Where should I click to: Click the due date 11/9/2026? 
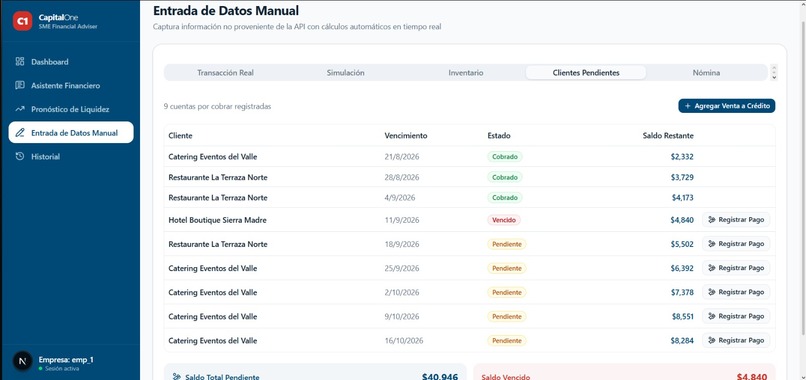tap(402, 220)
